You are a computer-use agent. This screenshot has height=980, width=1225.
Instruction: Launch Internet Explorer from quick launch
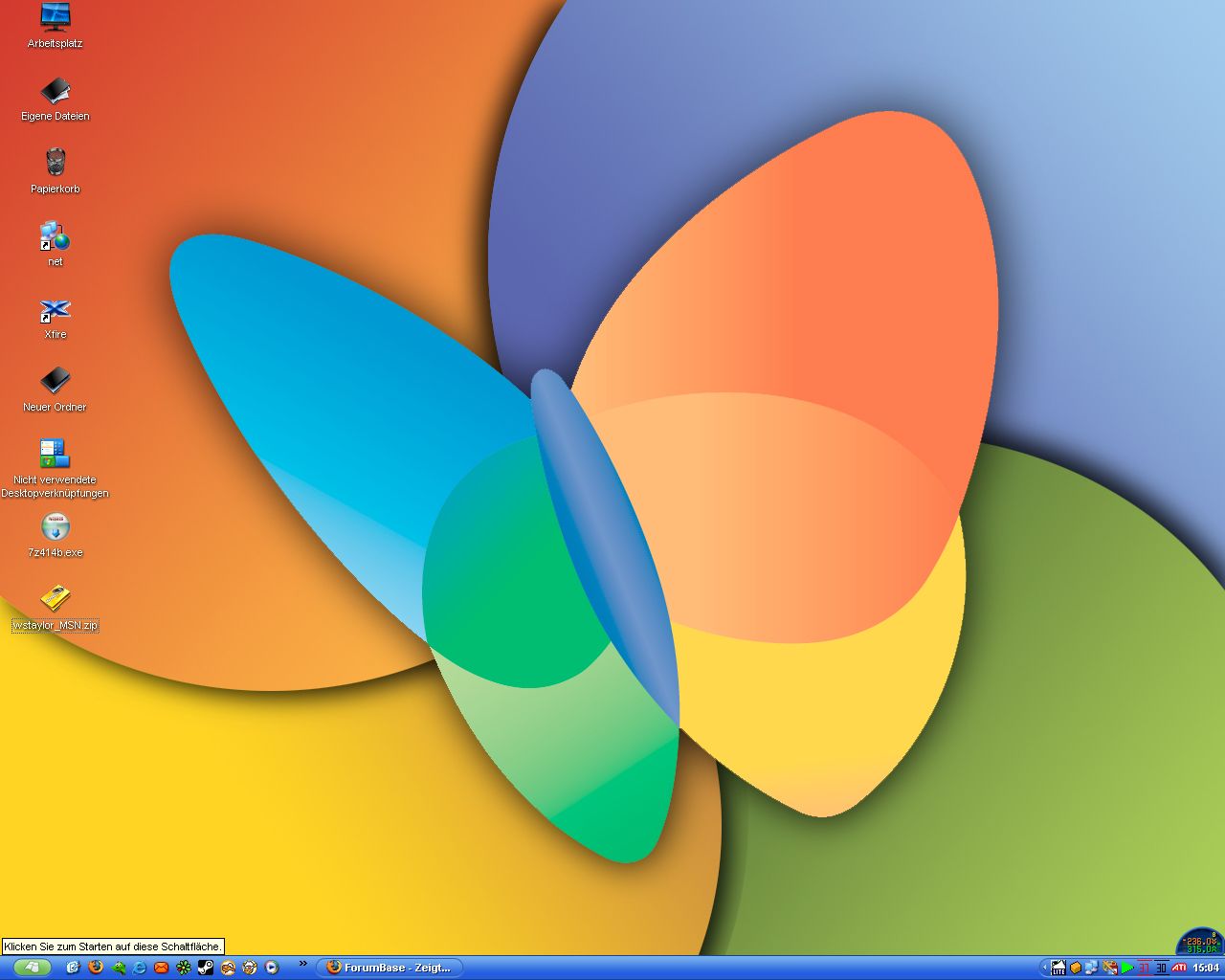click(x=140, y=968)
